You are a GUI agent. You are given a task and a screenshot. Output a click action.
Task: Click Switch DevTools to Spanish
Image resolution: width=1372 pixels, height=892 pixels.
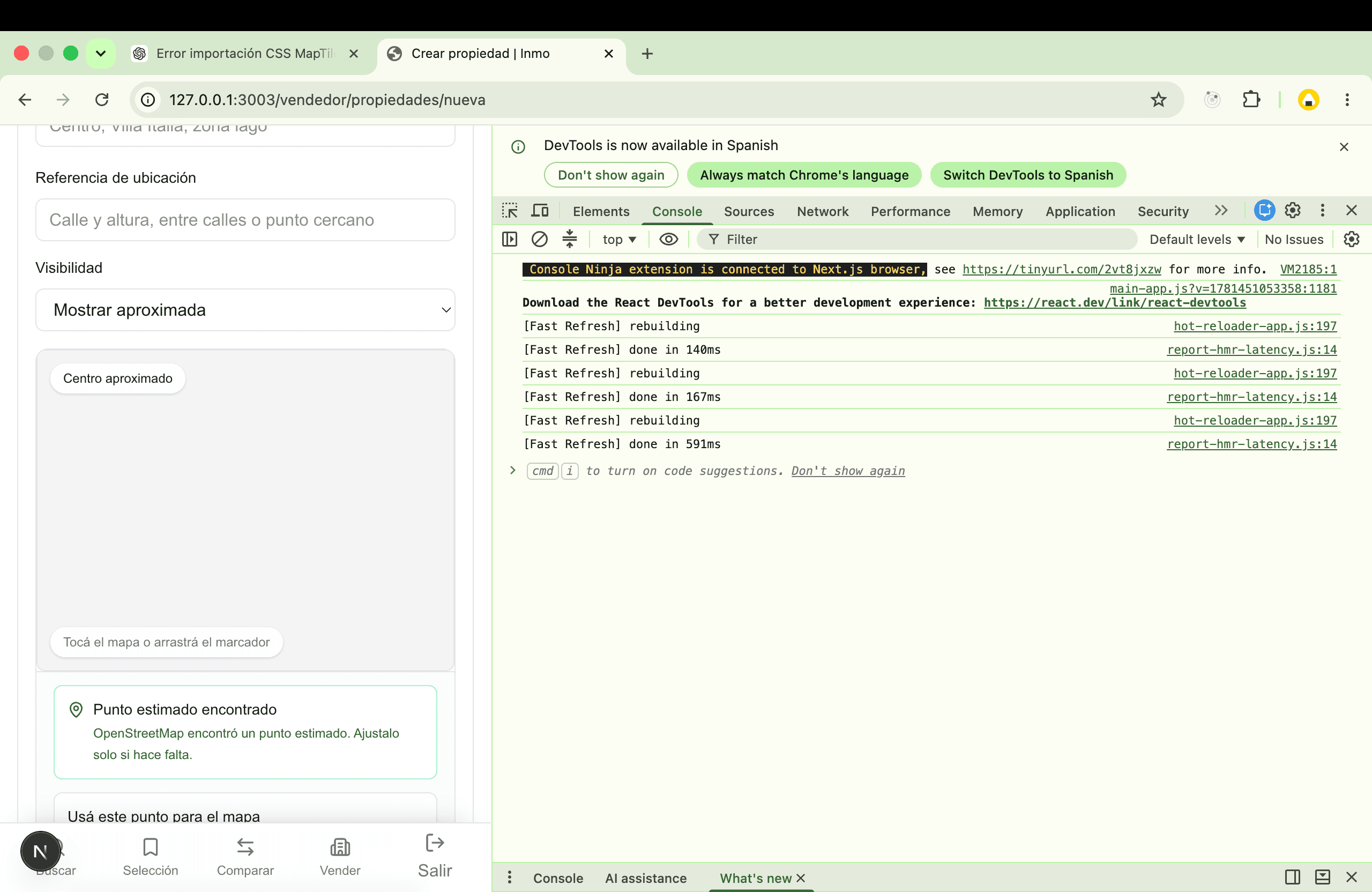tap(1028, 175)
